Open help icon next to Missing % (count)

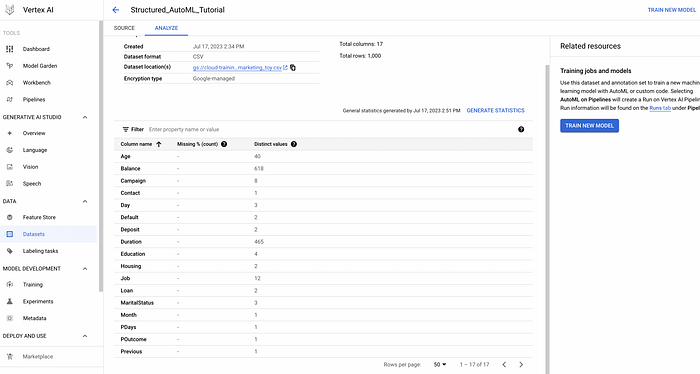[x=224, y=144]
